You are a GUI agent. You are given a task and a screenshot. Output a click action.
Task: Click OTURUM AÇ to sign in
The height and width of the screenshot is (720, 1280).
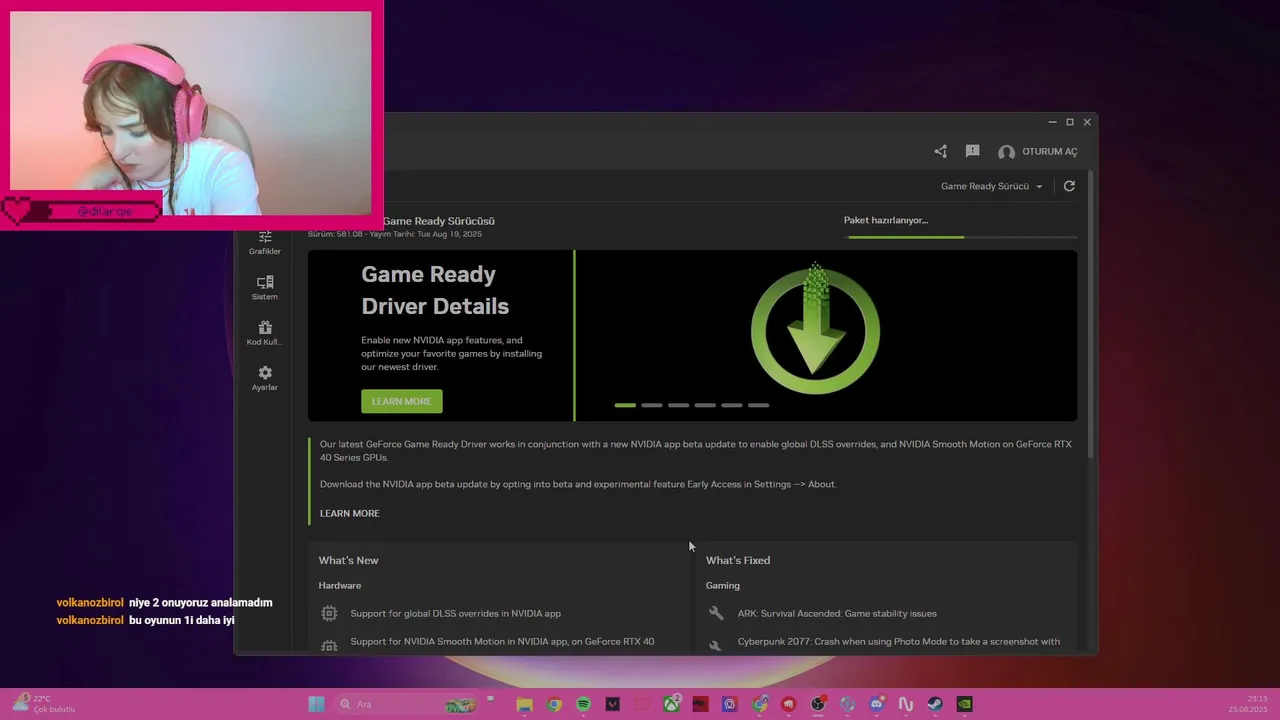tap(1050, 152)
